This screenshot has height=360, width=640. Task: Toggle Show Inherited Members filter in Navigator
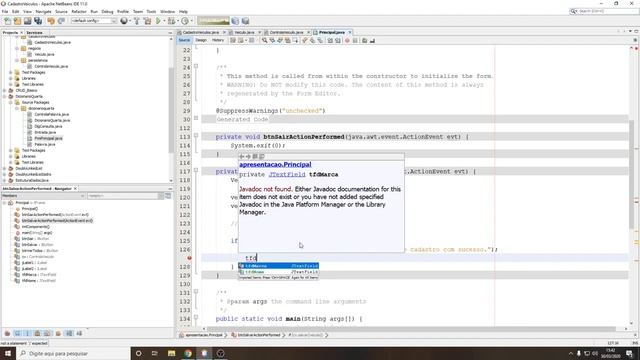point(7,333)
